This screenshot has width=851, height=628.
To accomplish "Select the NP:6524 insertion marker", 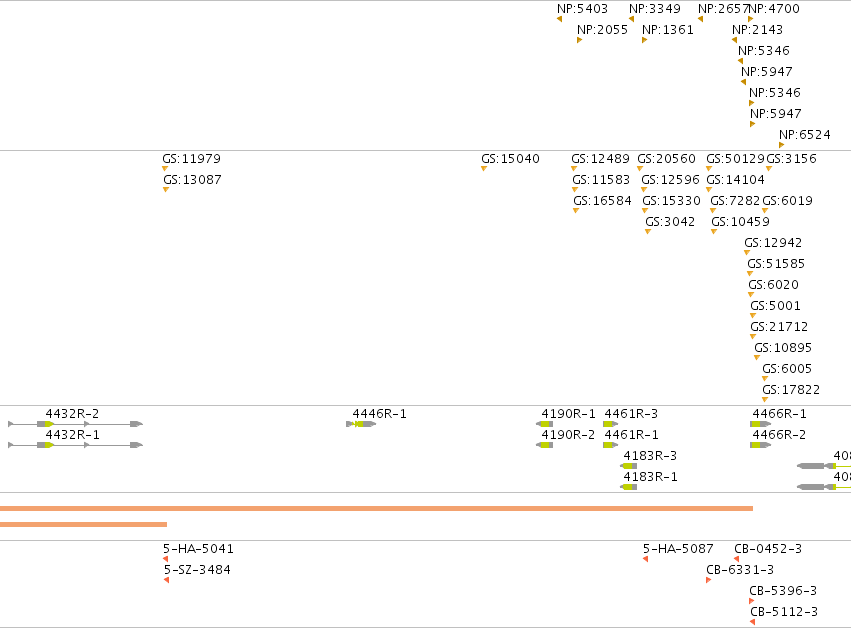I will click(x=782, y=145).
